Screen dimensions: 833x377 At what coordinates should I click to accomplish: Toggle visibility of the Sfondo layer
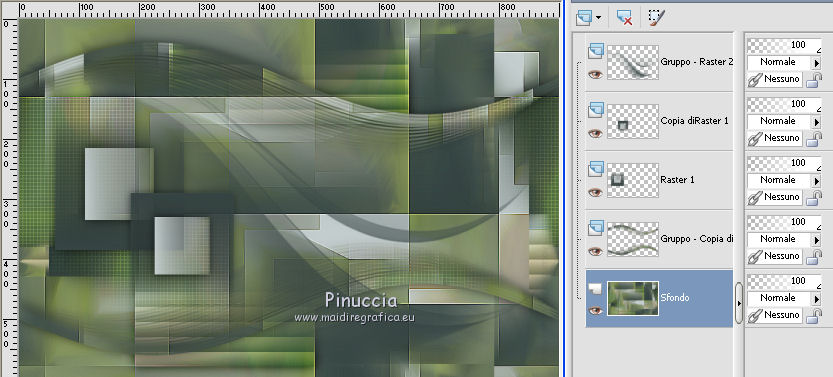pyautogui.click(x=595, y=311)
